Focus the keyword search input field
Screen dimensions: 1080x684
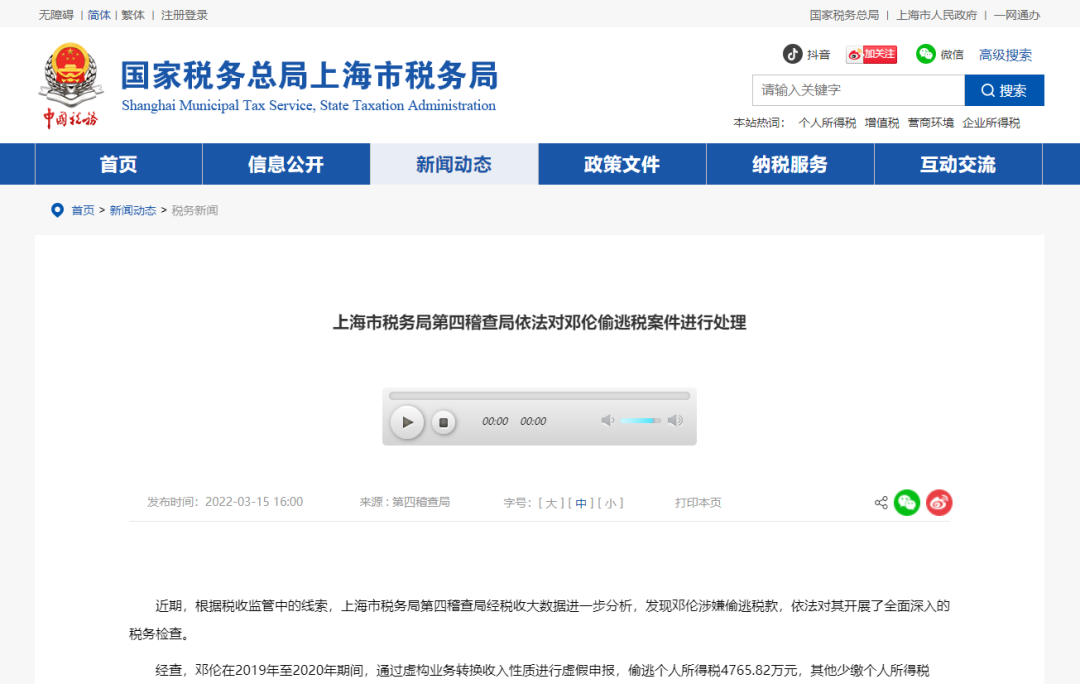pyautogui.click(x=858, y=90)
